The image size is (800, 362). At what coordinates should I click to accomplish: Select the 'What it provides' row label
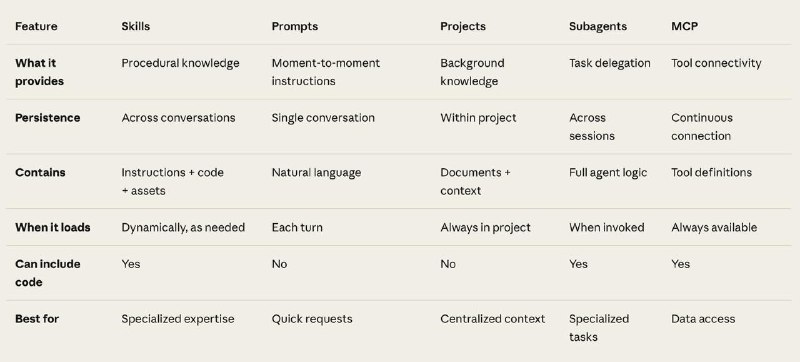point(39,72)
